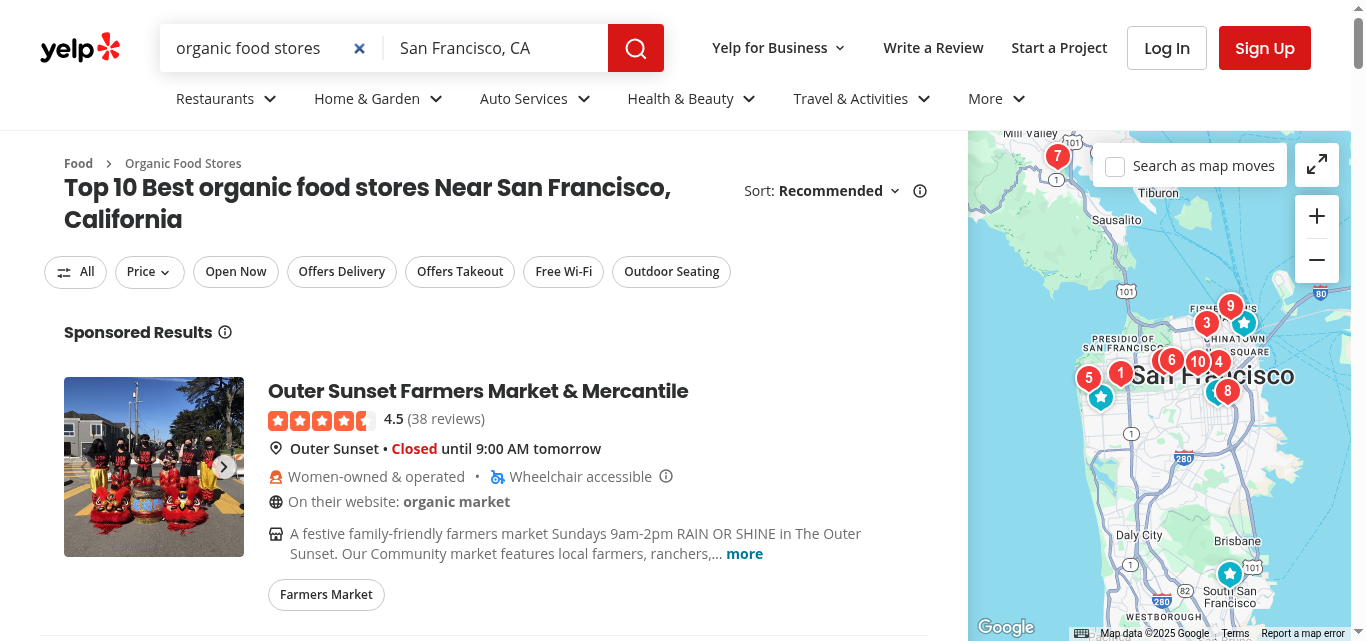Advance photo with the next arrow on thumbnail
This screenshot has width=1366, height=641.
(225, 467)
